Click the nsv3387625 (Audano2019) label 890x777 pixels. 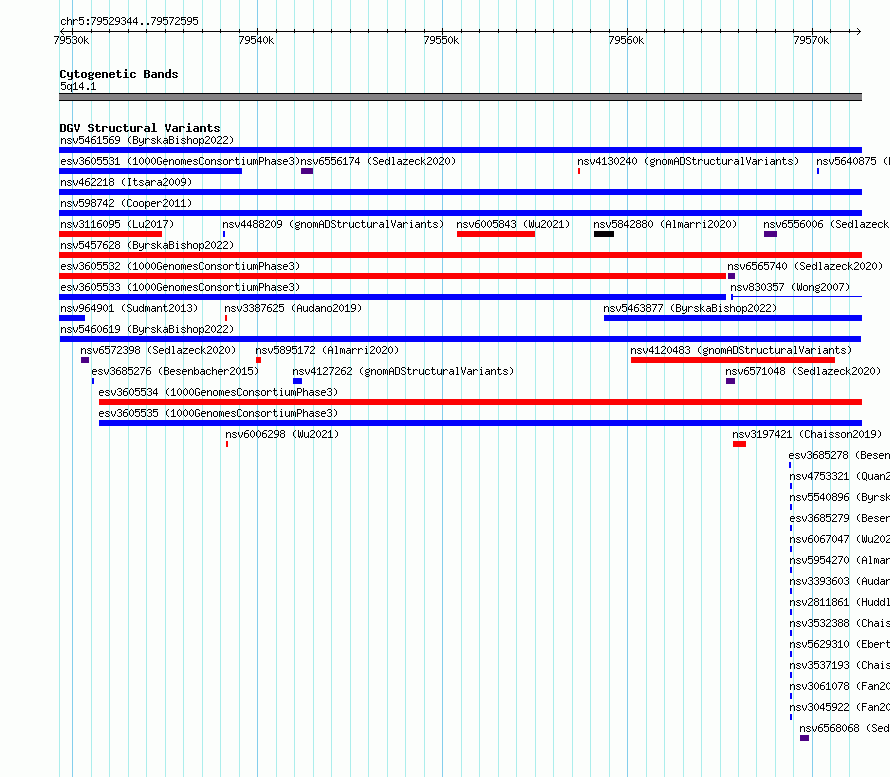pyautogui.click(x=293, y=308)
